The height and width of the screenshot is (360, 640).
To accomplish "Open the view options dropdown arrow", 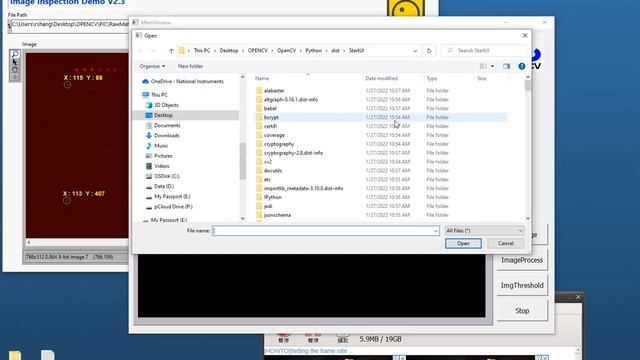I will 492,66.
